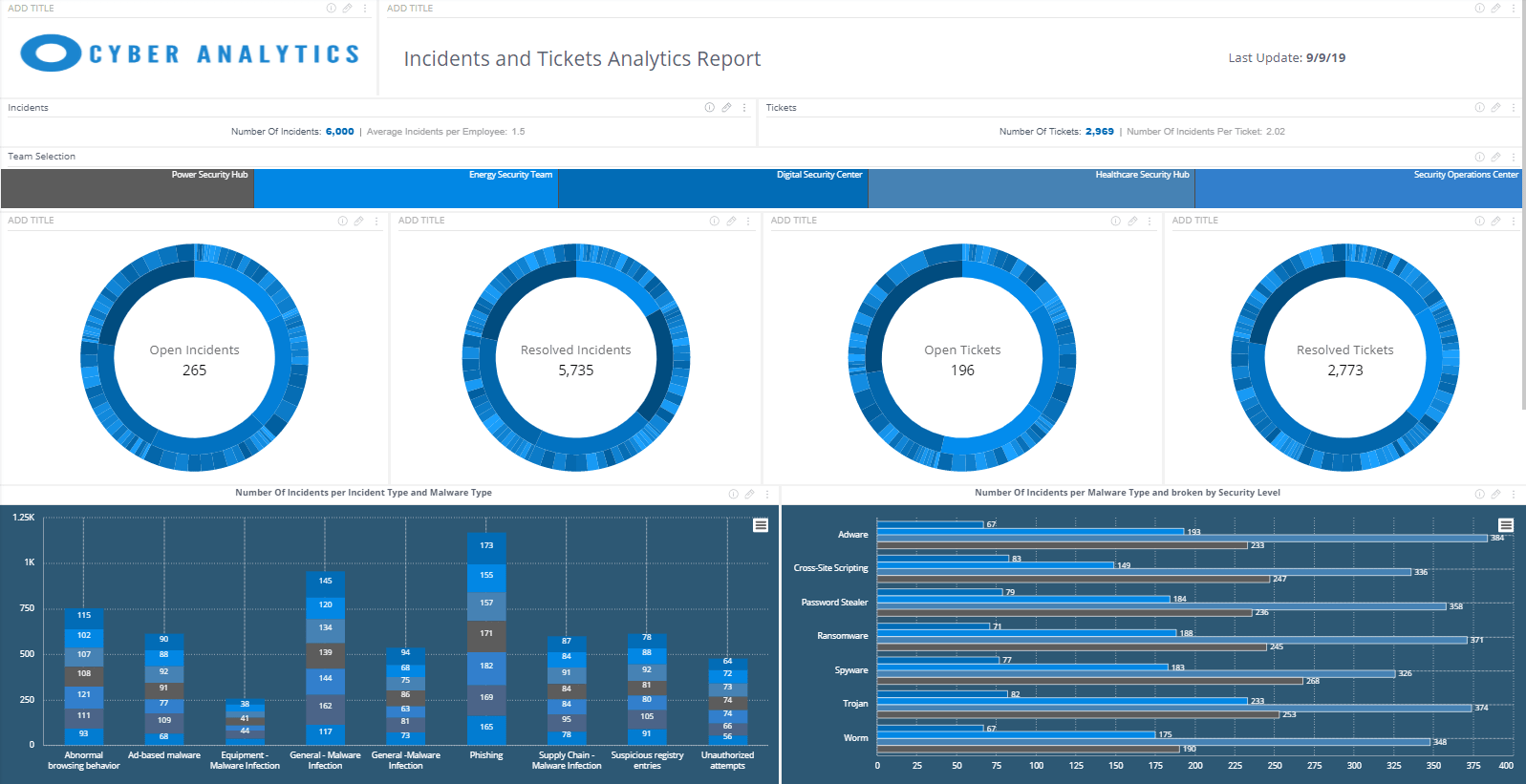
Task: Click the Open Tickets donut center value 196
Action: (x=962, y=371)
